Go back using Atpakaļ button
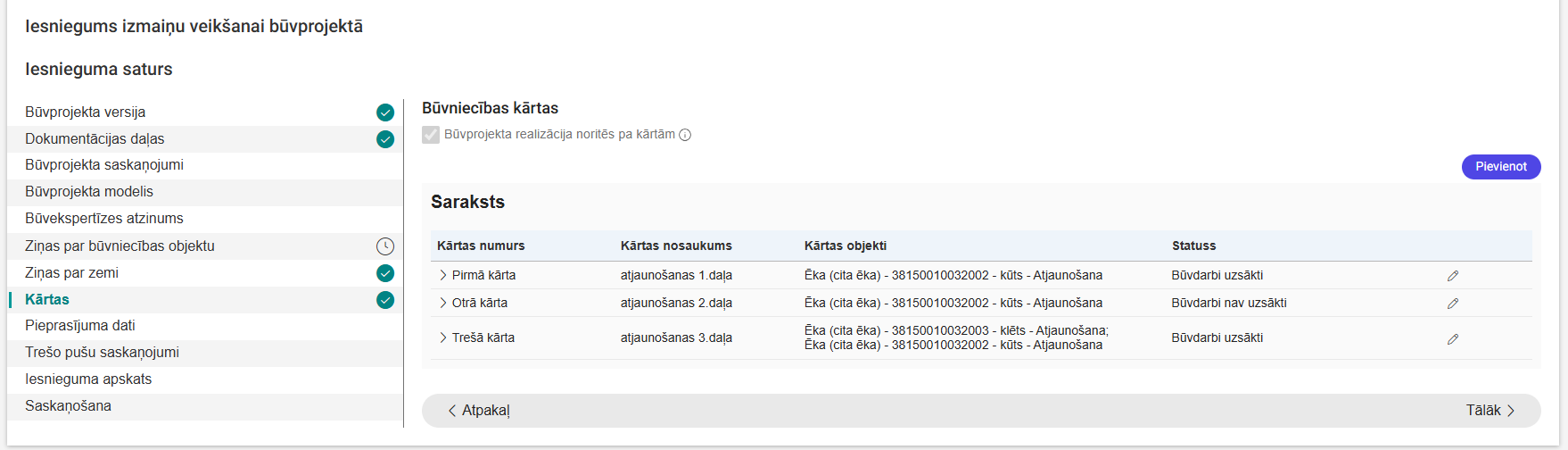The image size is (1568, 450). [x=478, y=411]
